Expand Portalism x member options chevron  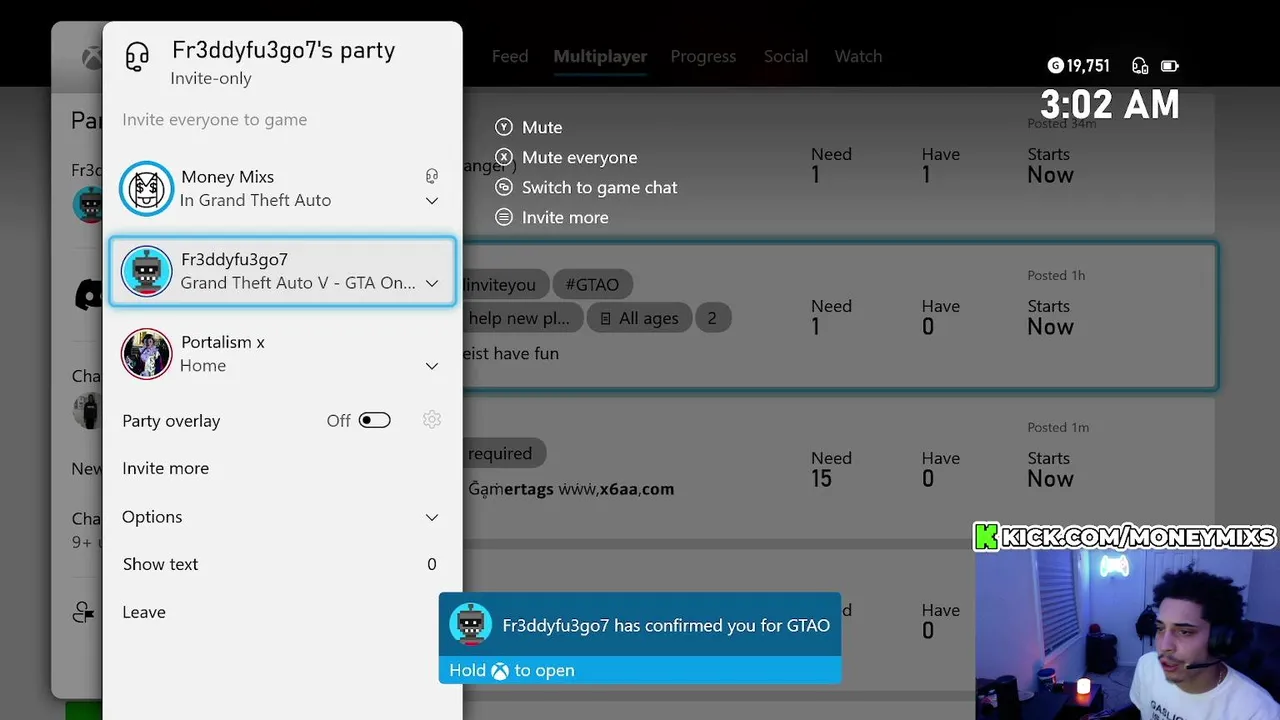tap(432, 366)
